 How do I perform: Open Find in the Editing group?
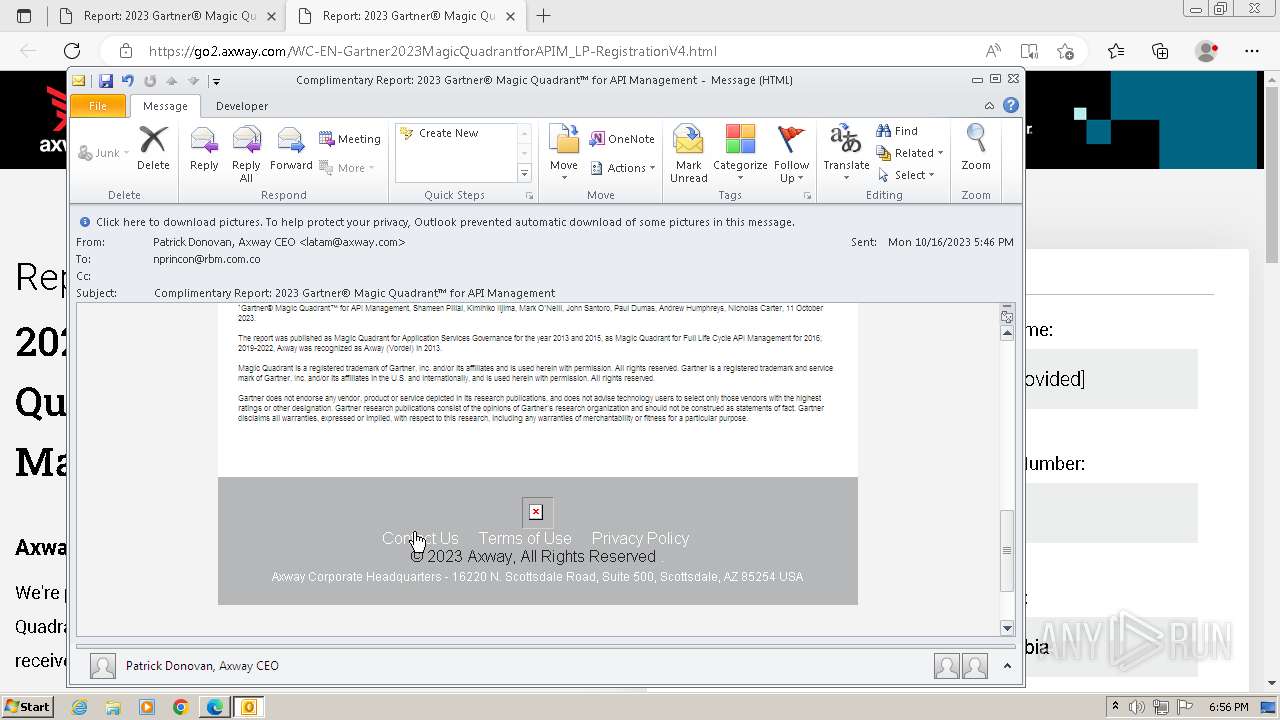897,131
